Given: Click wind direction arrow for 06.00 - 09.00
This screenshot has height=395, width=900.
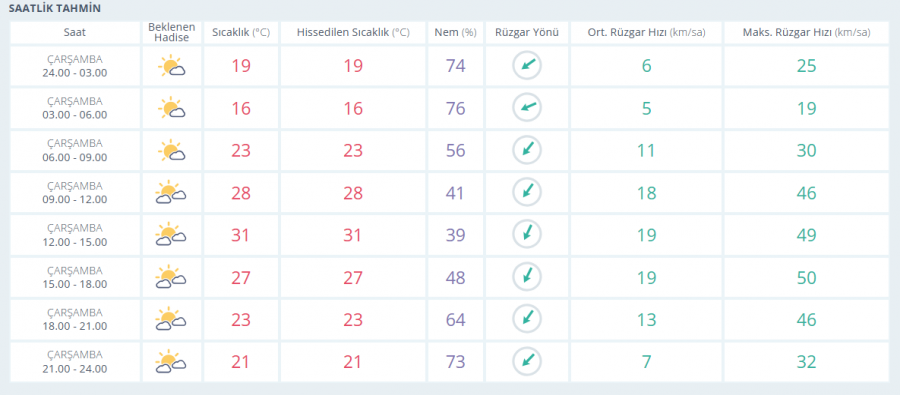Looking at the screenshot, I should click(527, 150).
